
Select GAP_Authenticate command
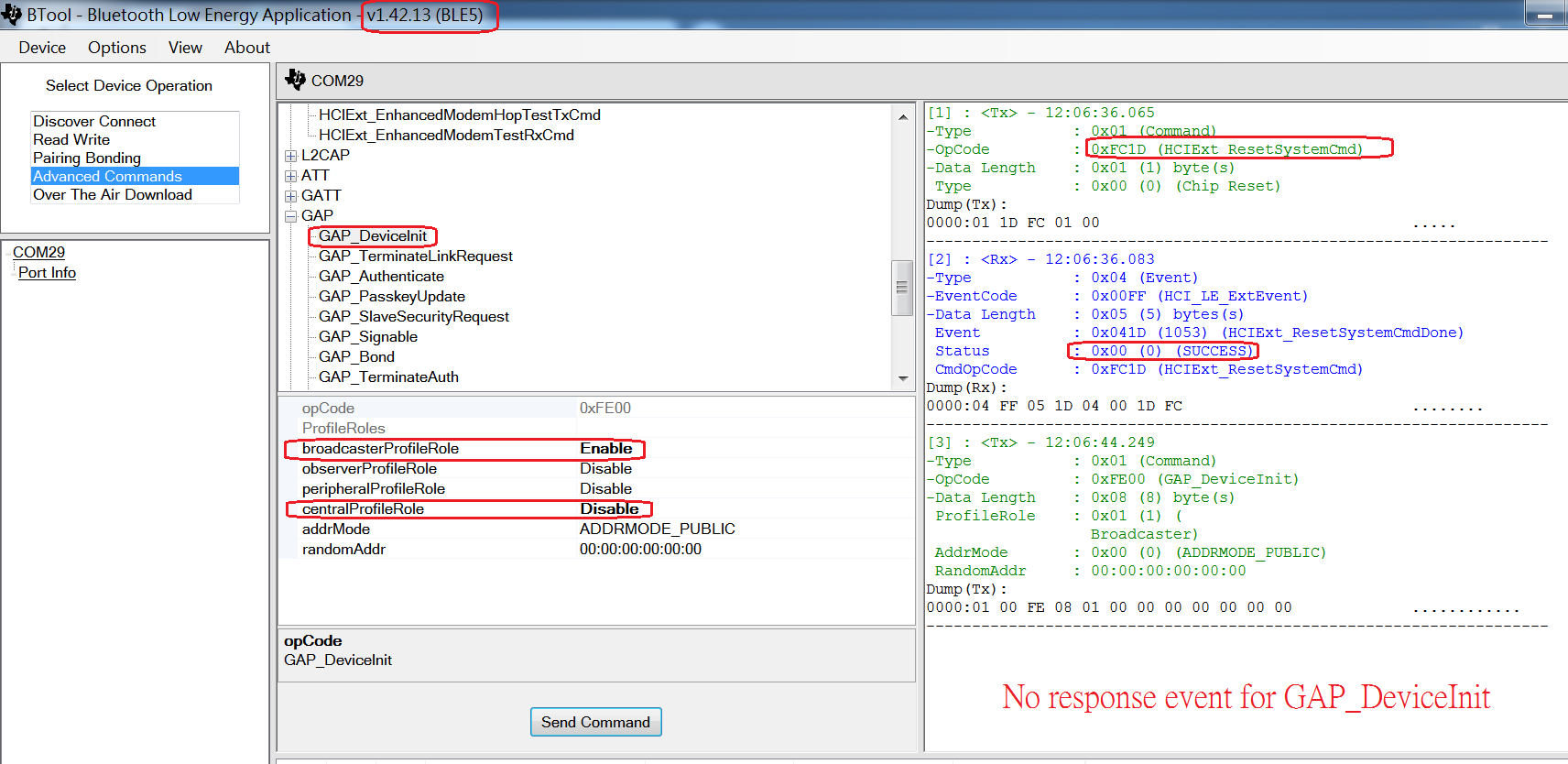[381, 276]
